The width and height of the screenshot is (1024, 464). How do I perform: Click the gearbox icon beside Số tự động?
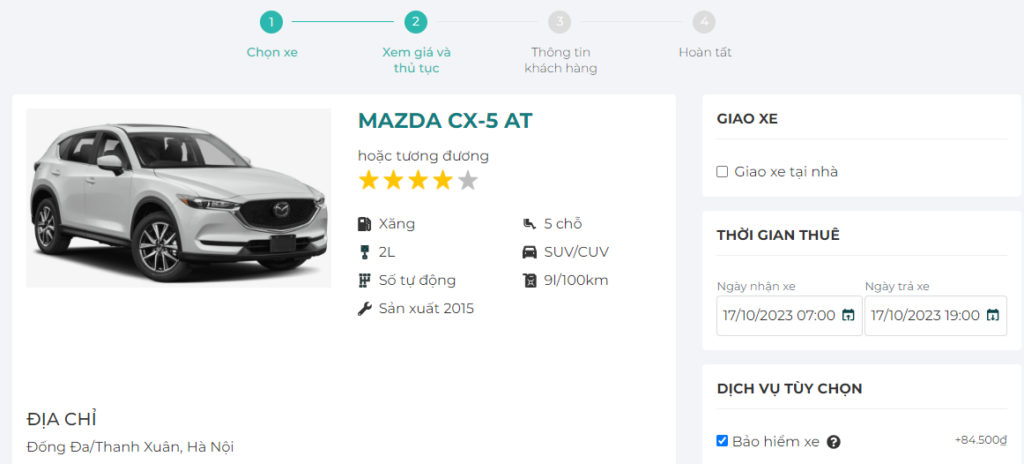click(x=365, y=280)
